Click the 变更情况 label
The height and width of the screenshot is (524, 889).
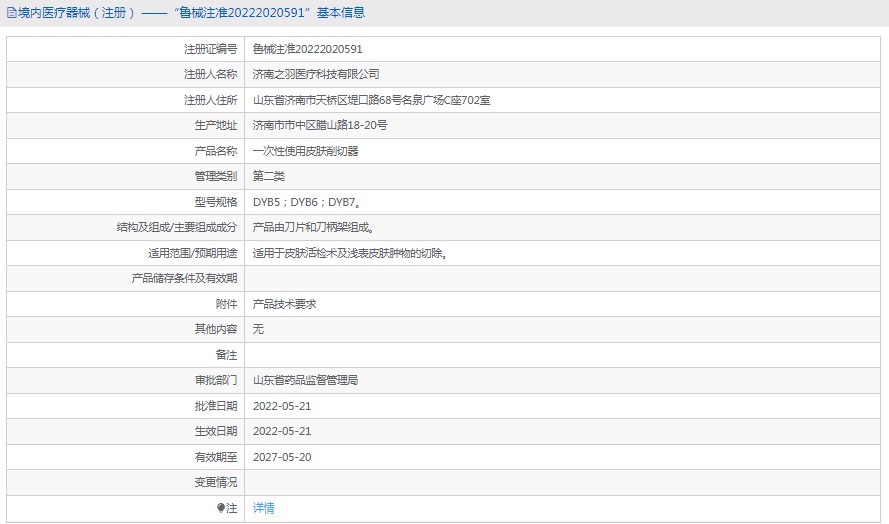215,483
